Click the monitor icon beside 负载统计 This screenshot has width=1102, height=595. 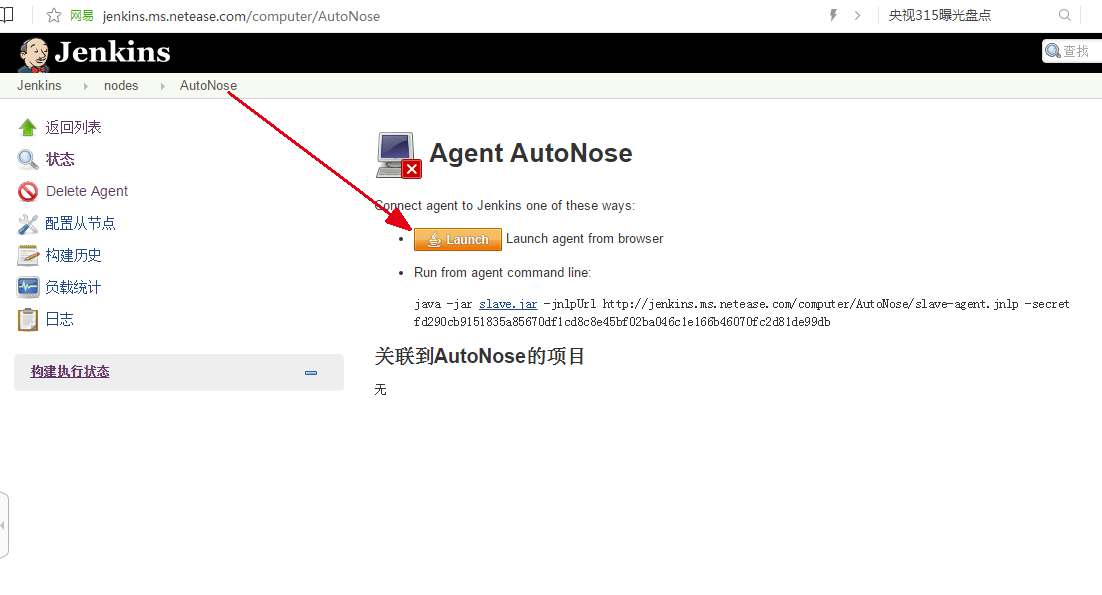pyautogui.click(x=27, y=287)
